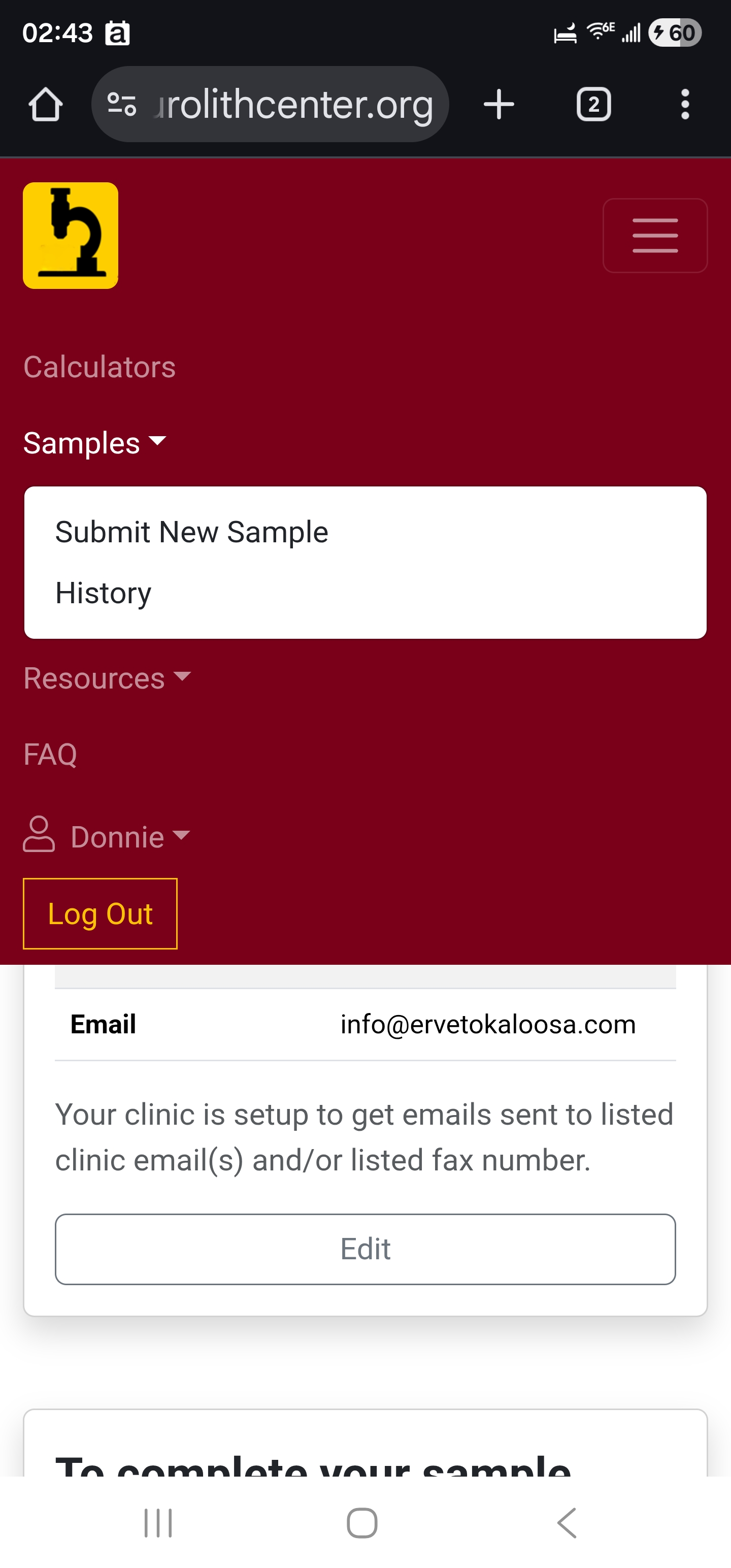Screen dimensions: 731x1568
Task: Open the FAQ link
Action: [x=50, y=755]
